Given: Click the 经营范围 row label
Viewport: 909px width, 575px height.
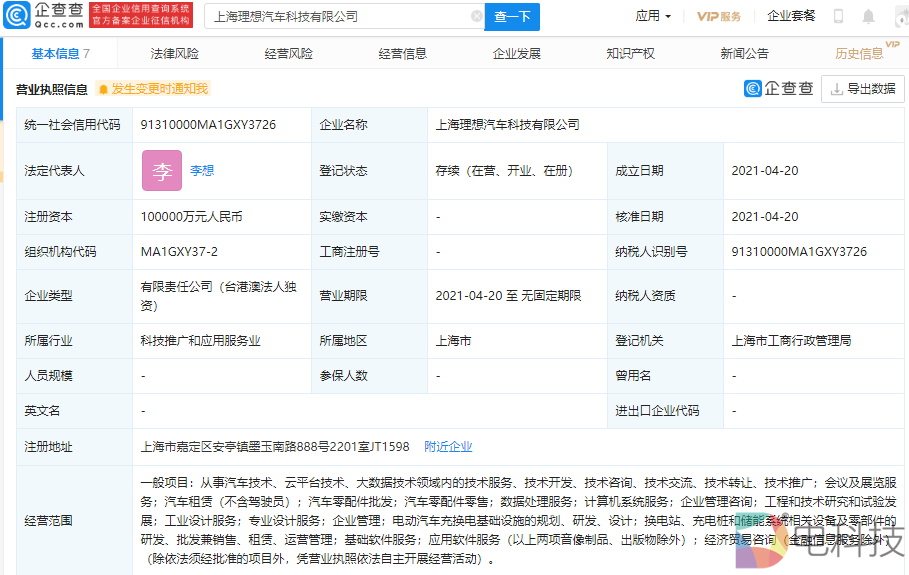Looking at the screenshot, I should (49, 521).
